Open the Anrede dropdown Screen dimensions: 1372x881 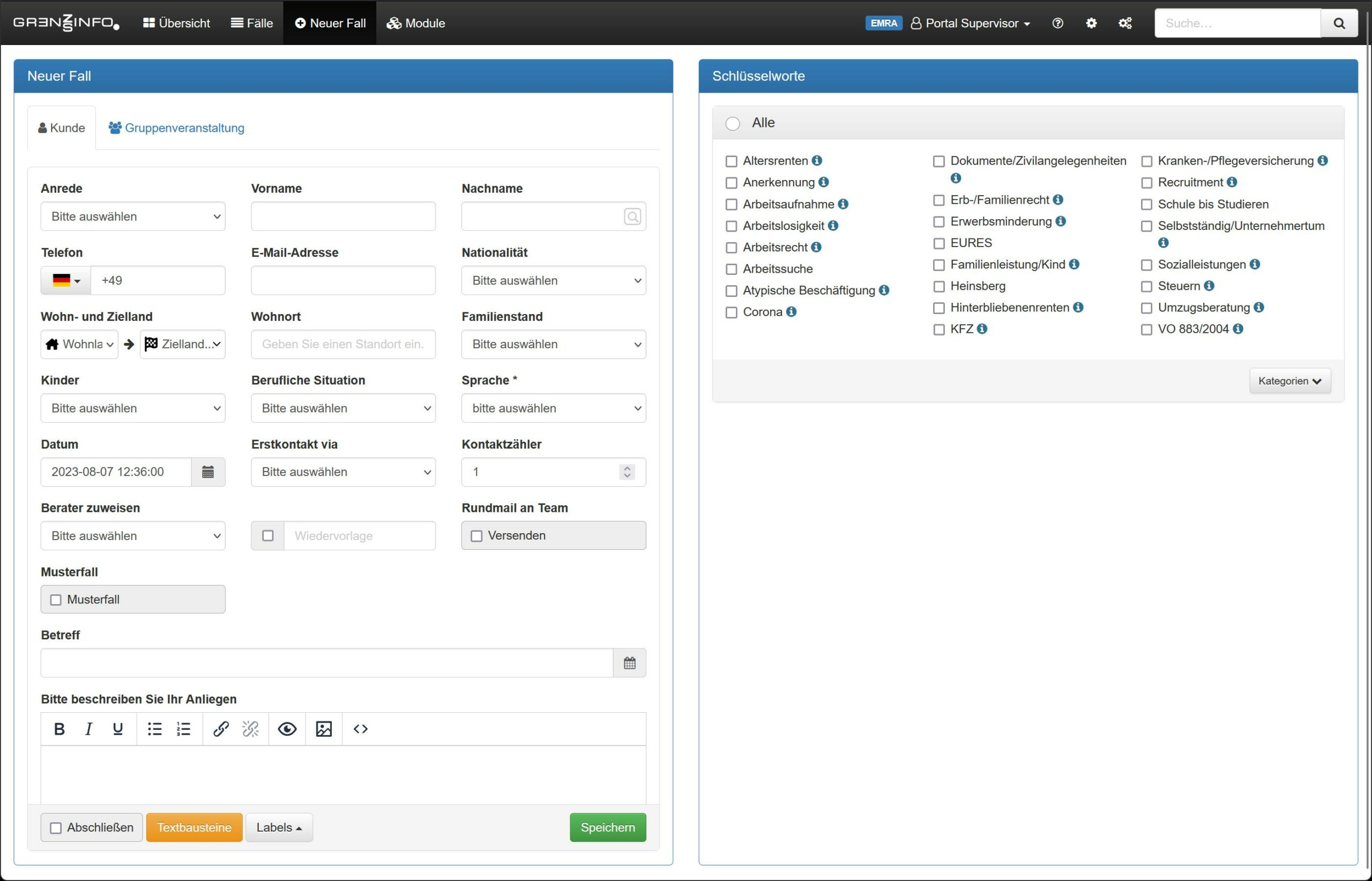133,217
